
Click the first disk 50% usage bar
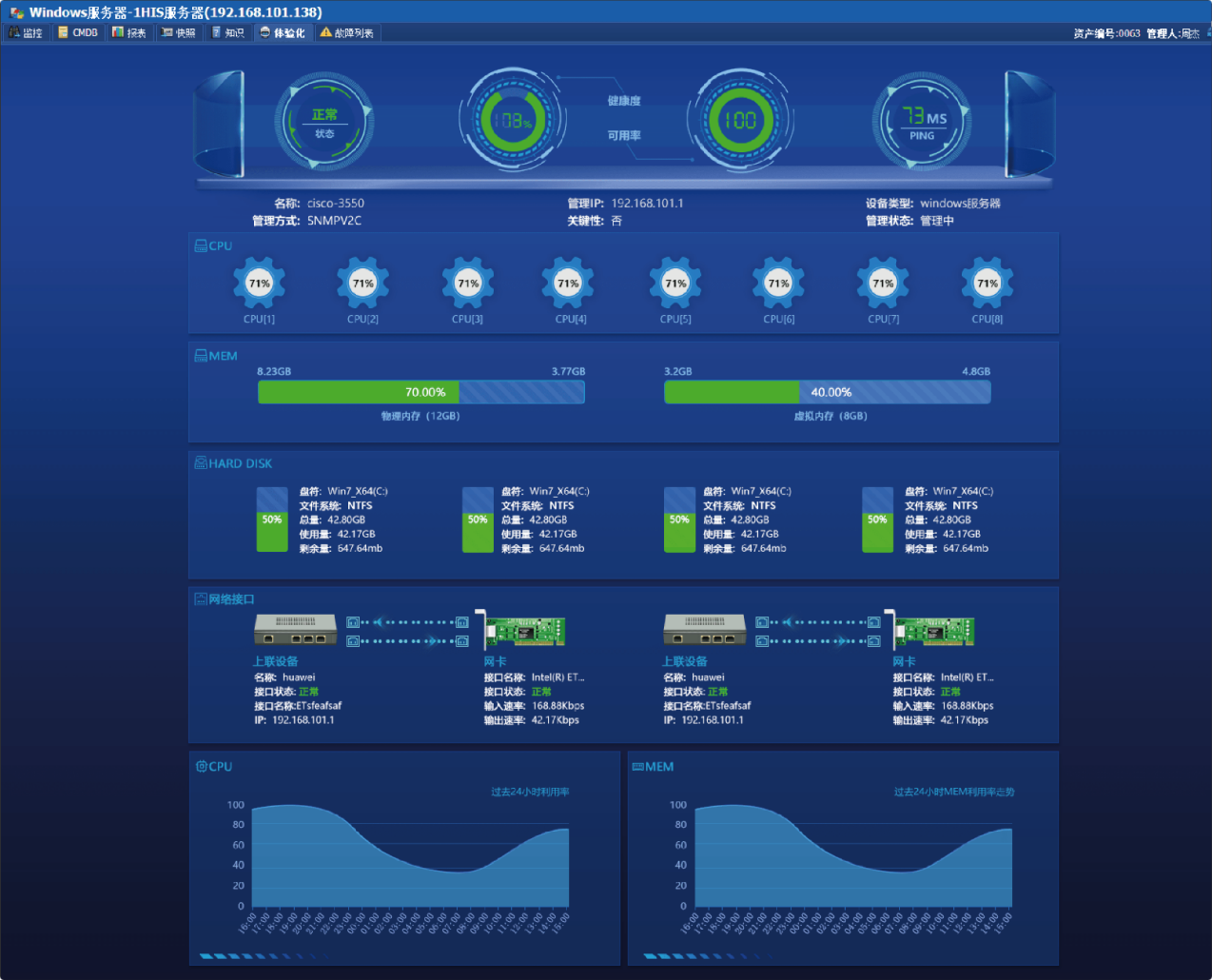(272, 519)
